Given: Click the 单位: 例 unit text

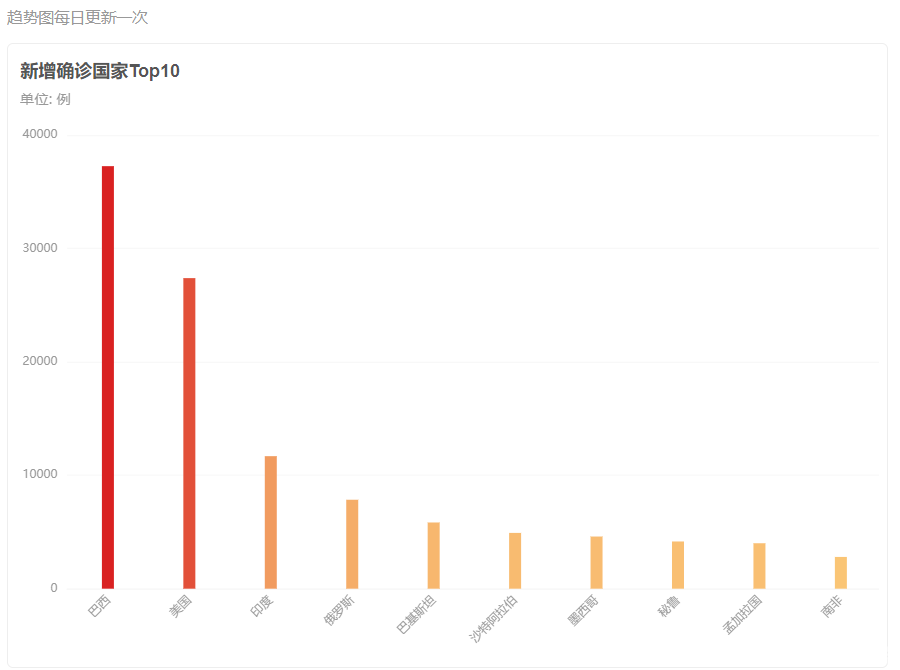Looking at the screenshot, I should click(x=45, y=99).
